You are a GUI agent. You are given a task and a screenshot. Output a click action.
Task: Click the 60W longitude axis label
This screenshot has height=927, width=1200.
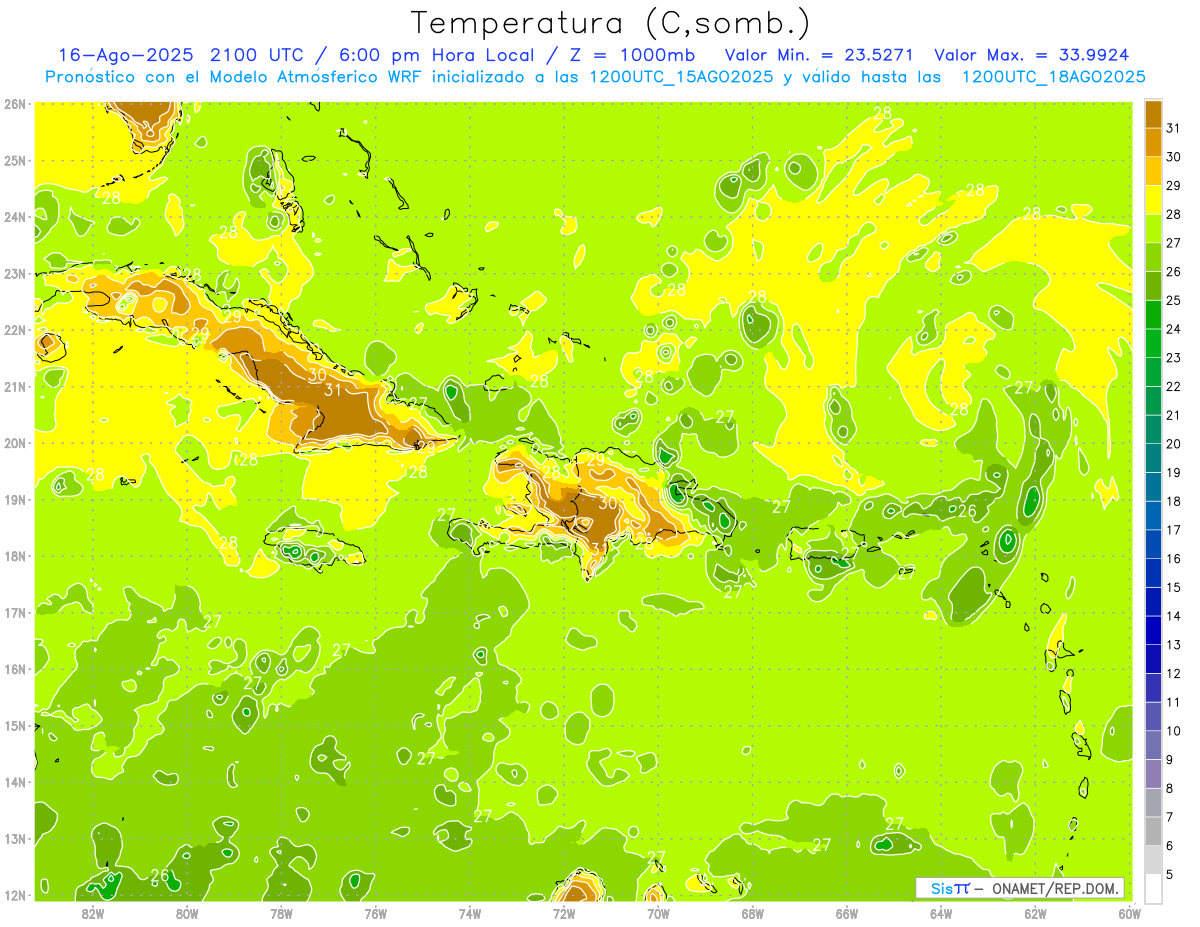click(x=1128, y=913)
